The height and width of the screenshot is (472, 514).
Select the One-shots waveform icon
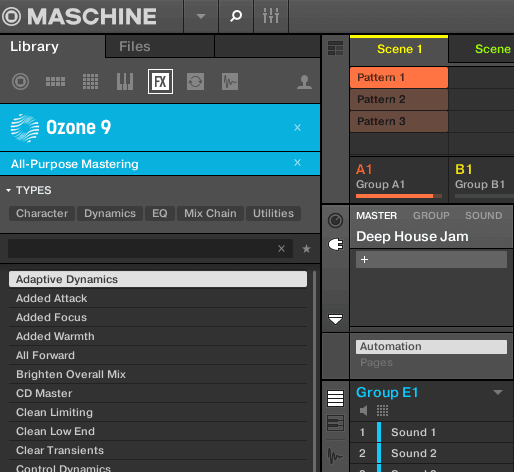pos(230,81)
